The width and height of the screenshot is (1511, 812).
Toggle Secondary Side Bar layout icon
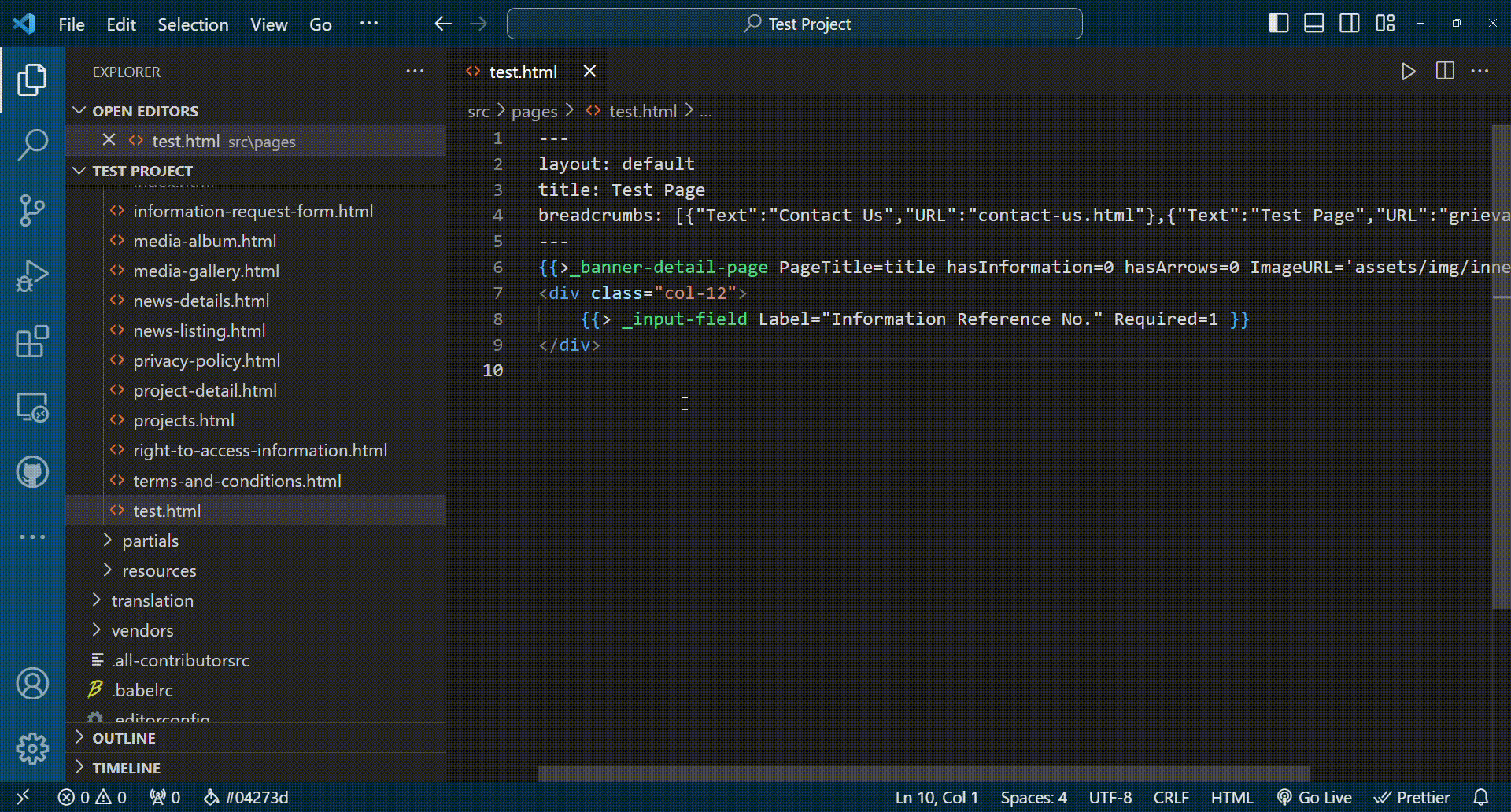tap(1350, 24)
